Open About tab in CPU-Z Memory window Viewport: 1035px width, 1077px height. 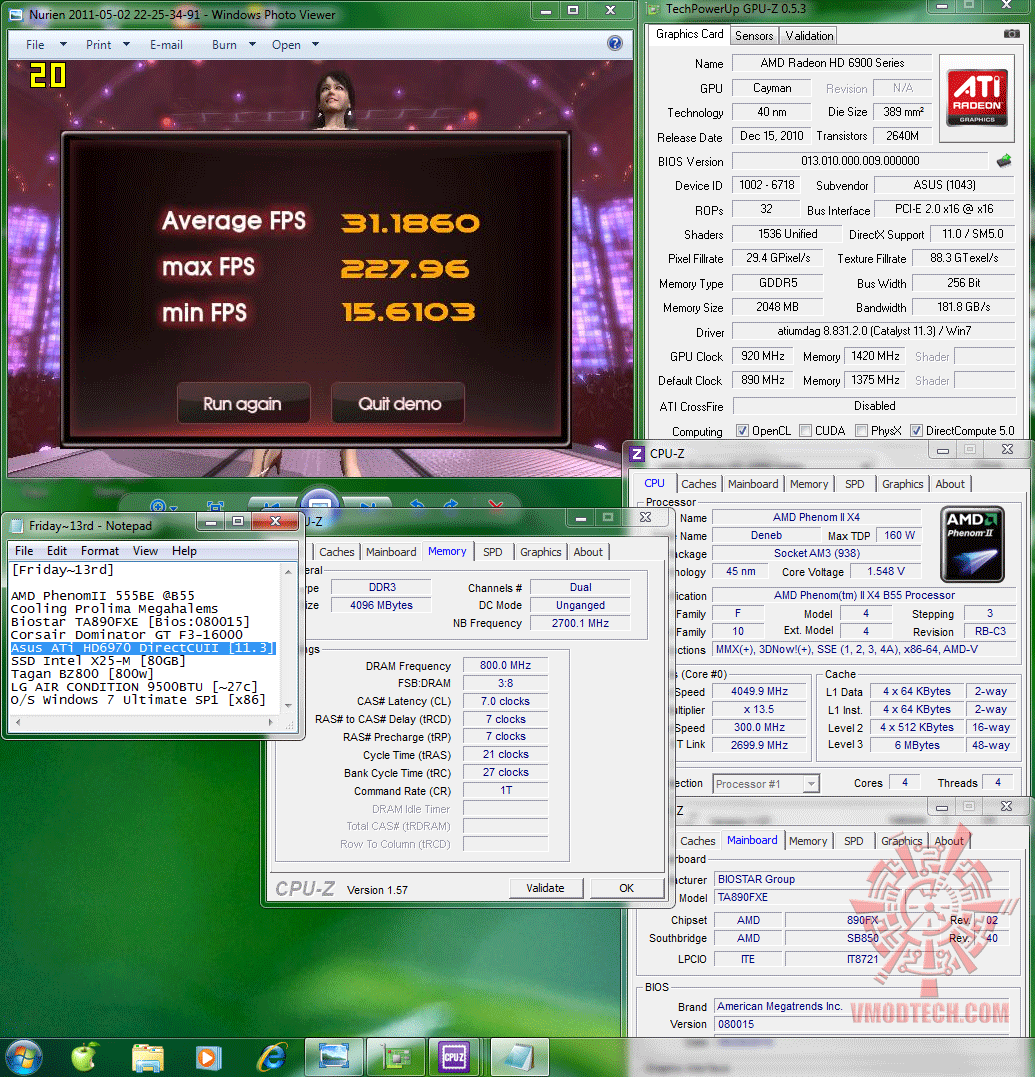tap(588, 552)
